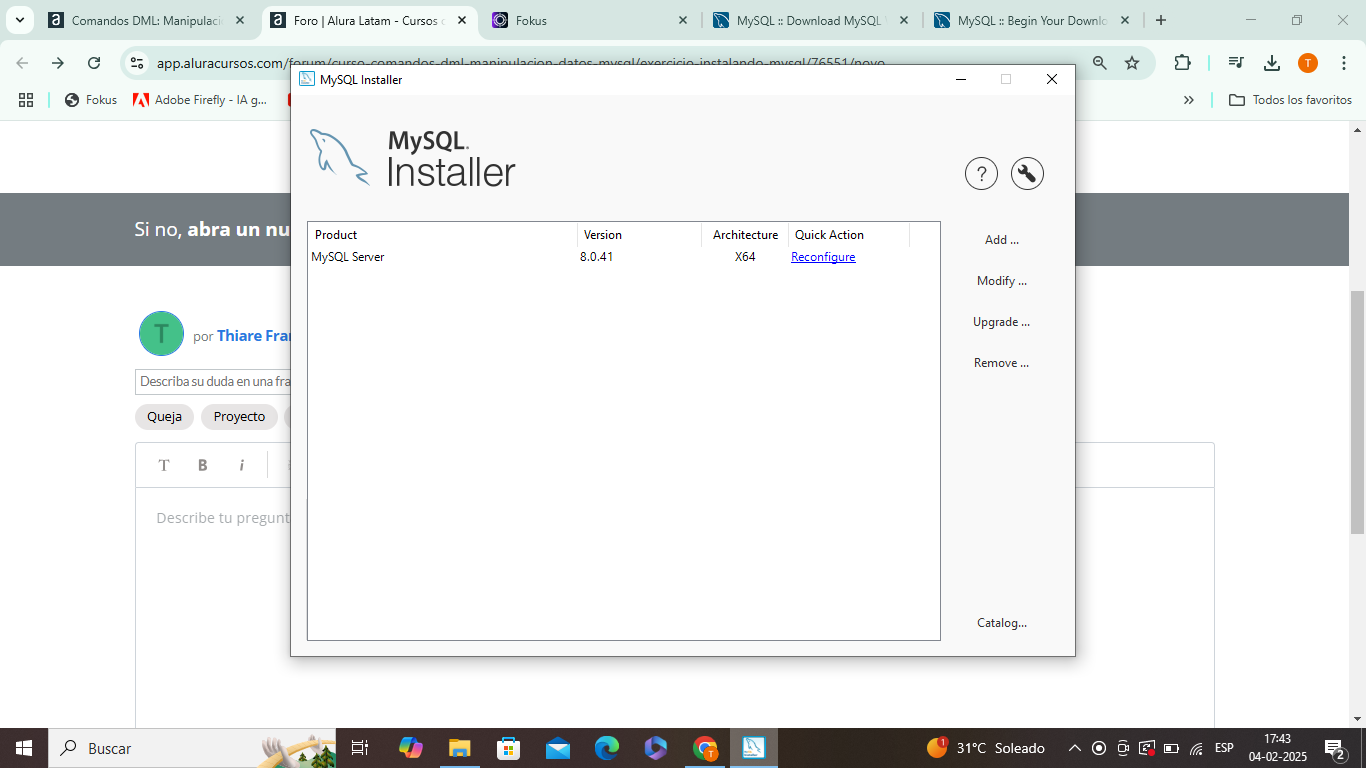
Task: Click the heading T icon in forum editor
Action: coord(164,465)
